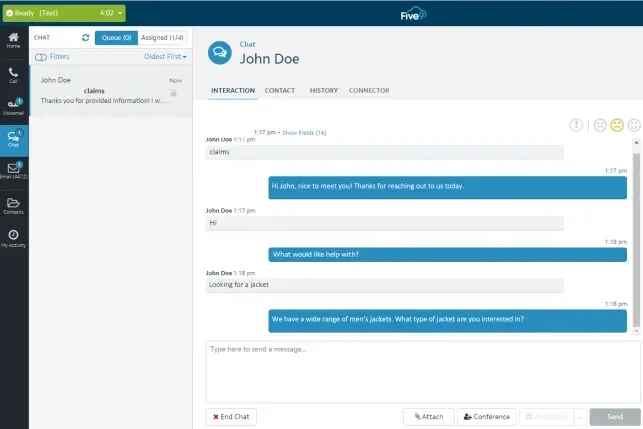Click the message input text area
643x429 pixels.
[x=422, y=372]
